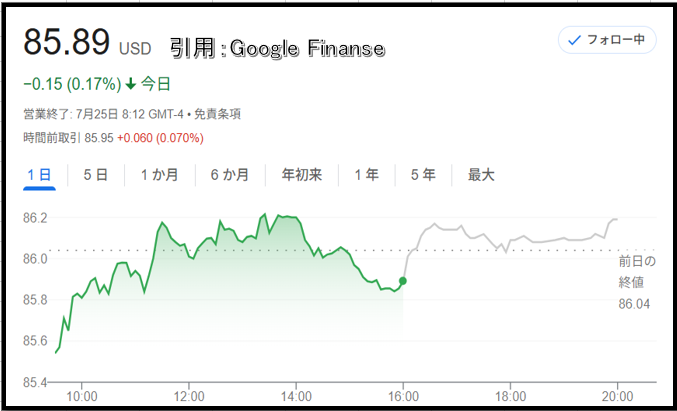Switch chart to 1年 view
This screenshot has height=411, width=677.
tap(367, 175)
